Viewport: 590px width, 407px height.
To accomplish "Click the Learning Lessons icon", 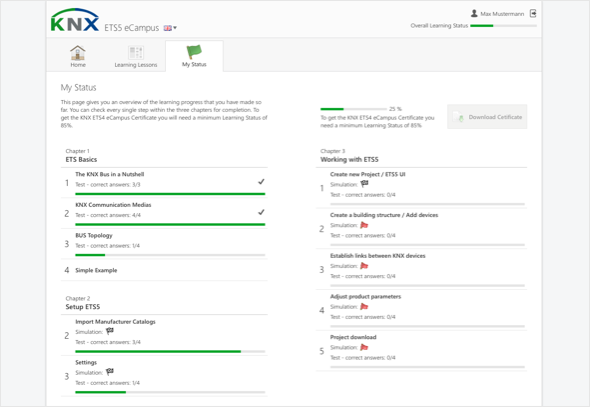I will pos(136,52).
